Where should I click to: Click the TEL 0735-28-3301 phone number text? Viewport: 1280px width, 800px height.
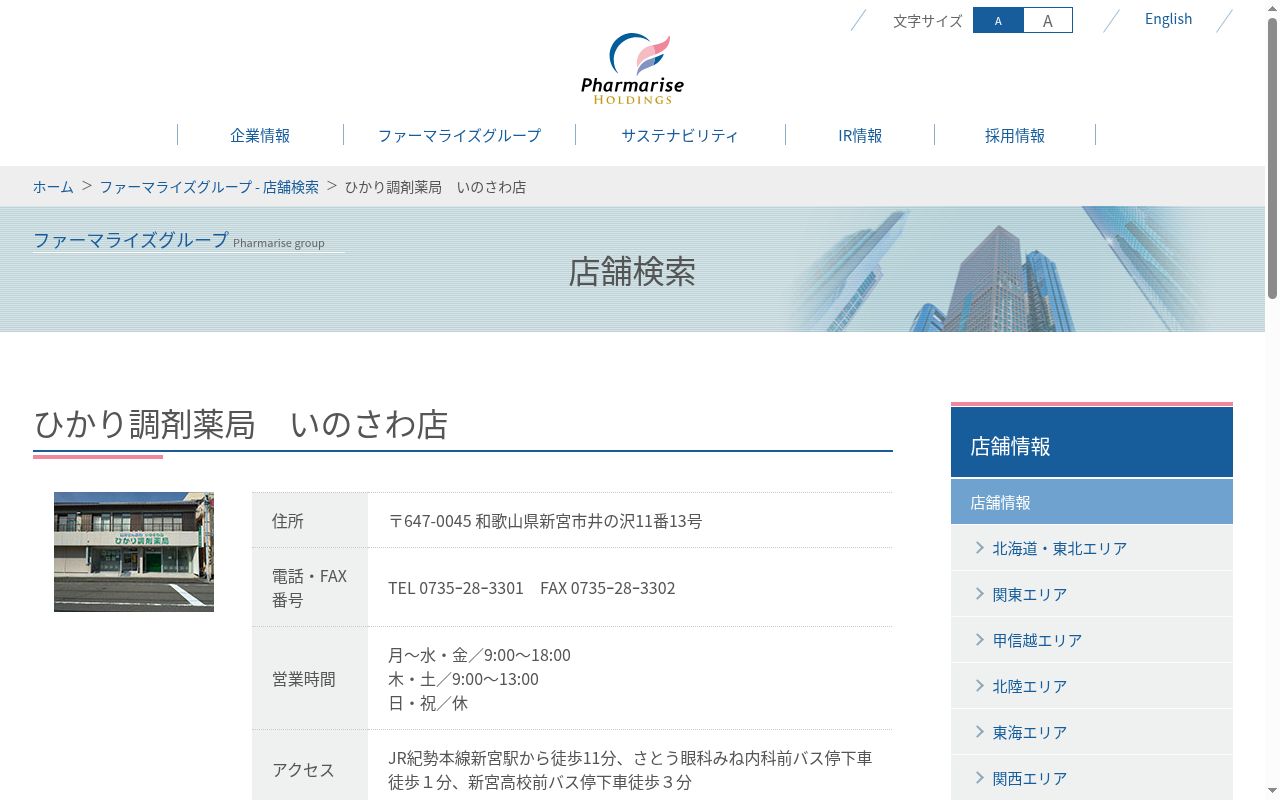(456, 588)
